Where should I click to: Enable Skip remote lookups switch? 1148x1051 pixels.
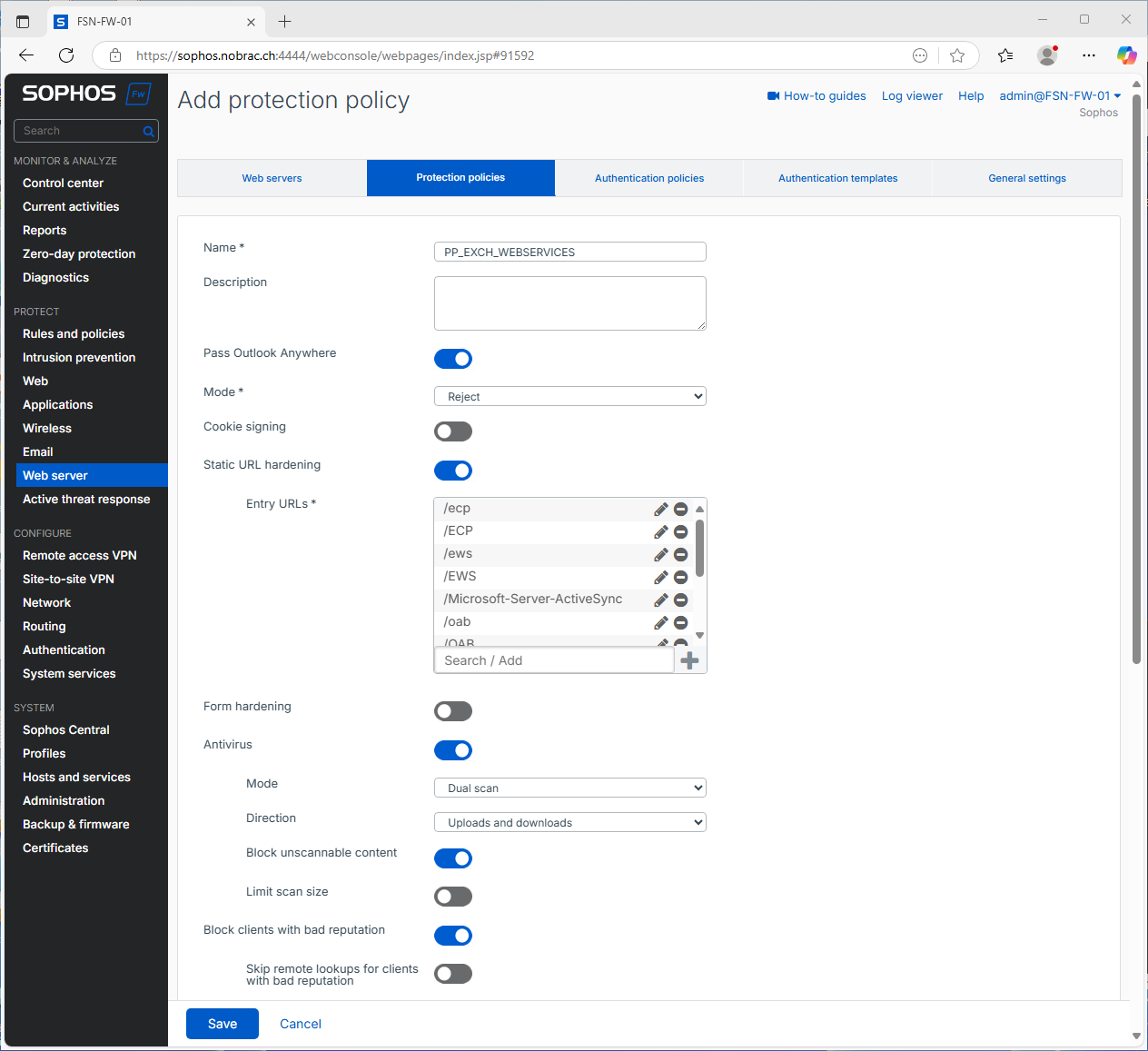pyautogui.click(x=453, y=974)
